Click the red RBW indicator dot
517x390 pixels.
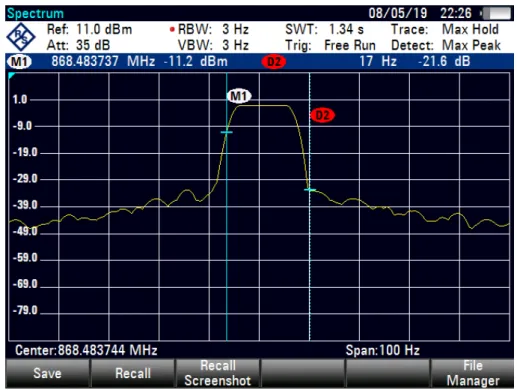pyautogui.click(x=172, y=30)
